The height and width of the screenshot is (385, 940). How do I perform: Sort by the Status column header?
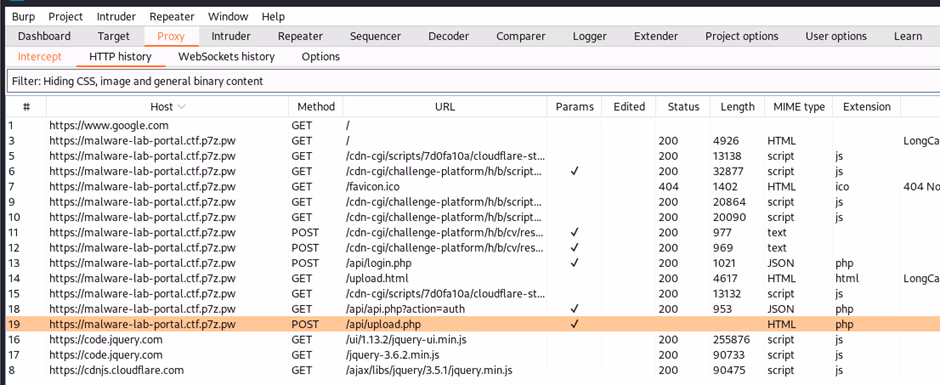(683, 107)
